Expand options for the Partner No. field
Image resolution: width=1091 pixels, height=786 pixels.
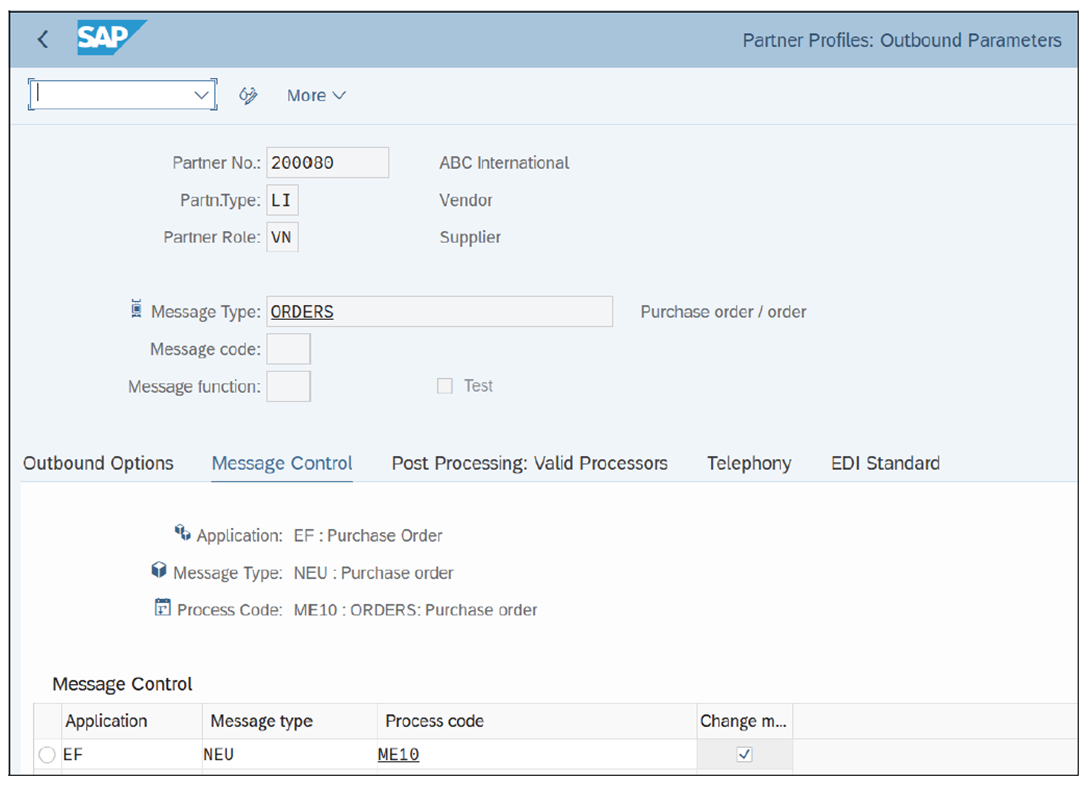point(327,162)
